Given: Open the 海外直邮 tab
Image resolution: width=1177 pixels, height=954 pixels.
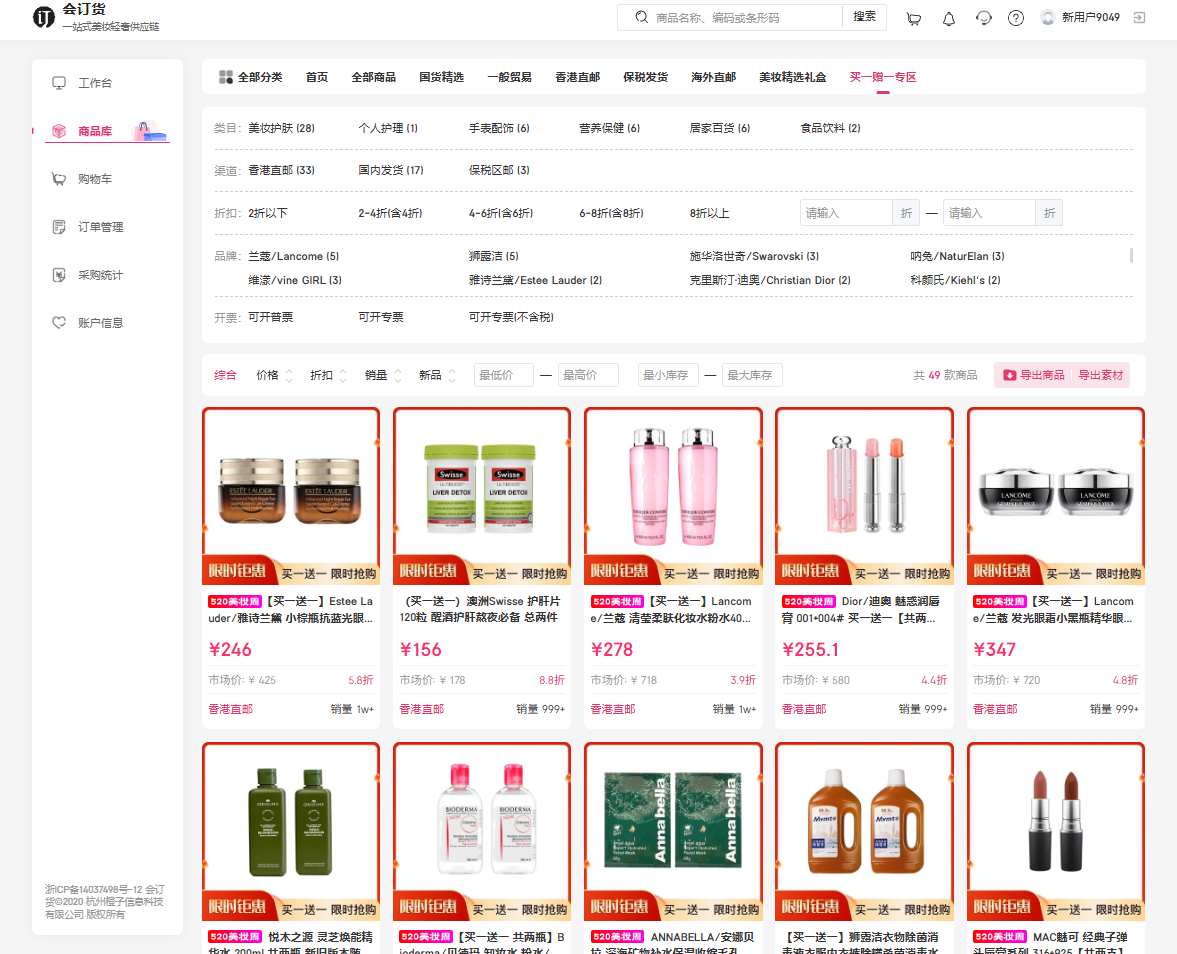Looking at the screenshot, I should coord(714,77).
